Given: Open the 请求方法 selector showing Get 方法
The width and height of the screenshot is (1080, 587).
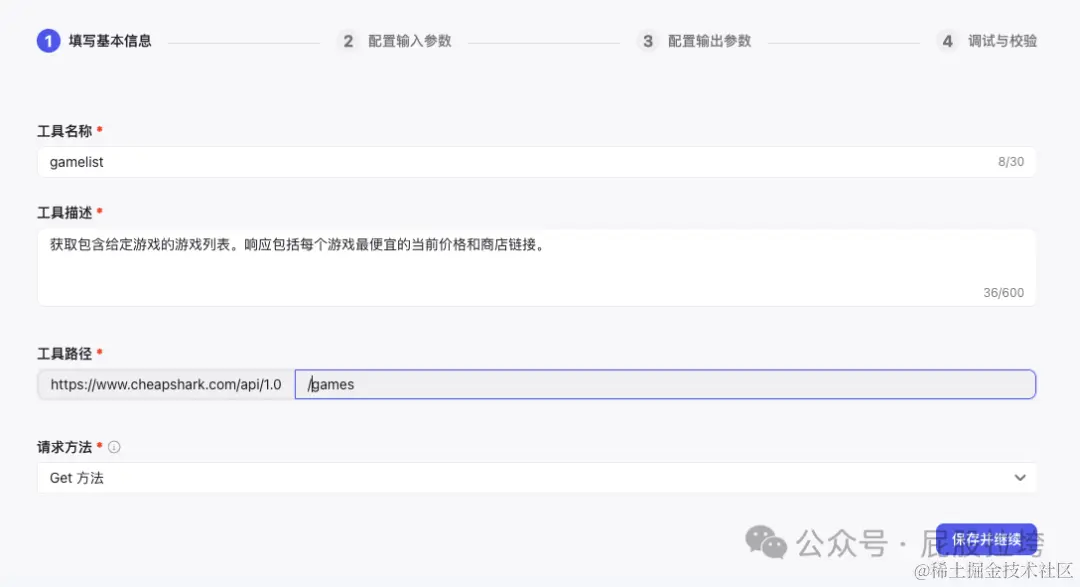Looking at the screenshot, I should 537,477.
